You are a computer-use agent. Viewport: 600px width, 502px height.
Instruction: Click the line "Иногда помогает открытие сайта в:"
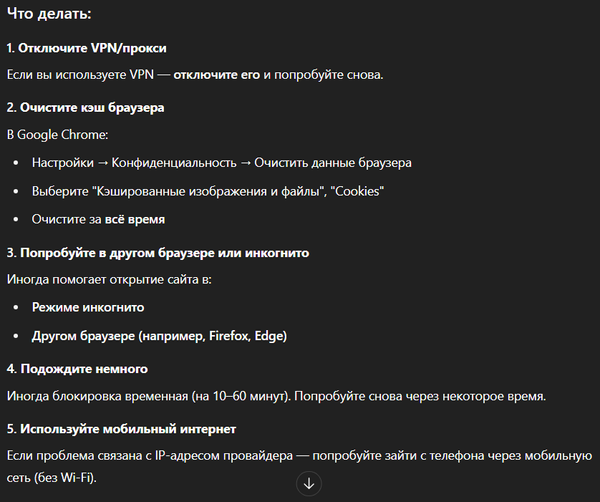[x=109, y=279]
